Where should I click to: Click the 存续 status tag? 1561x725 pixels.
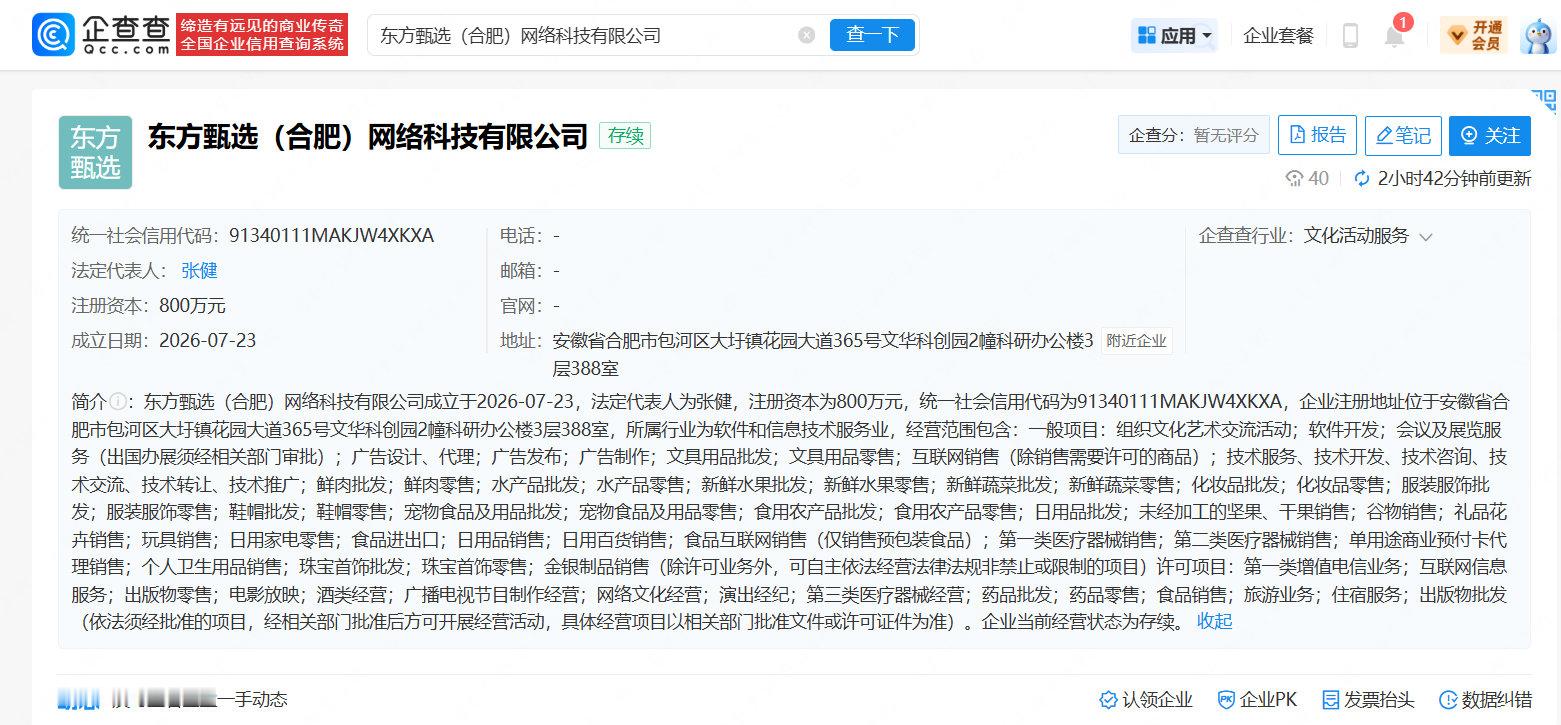pyautogui.click(x=625, y=136)
